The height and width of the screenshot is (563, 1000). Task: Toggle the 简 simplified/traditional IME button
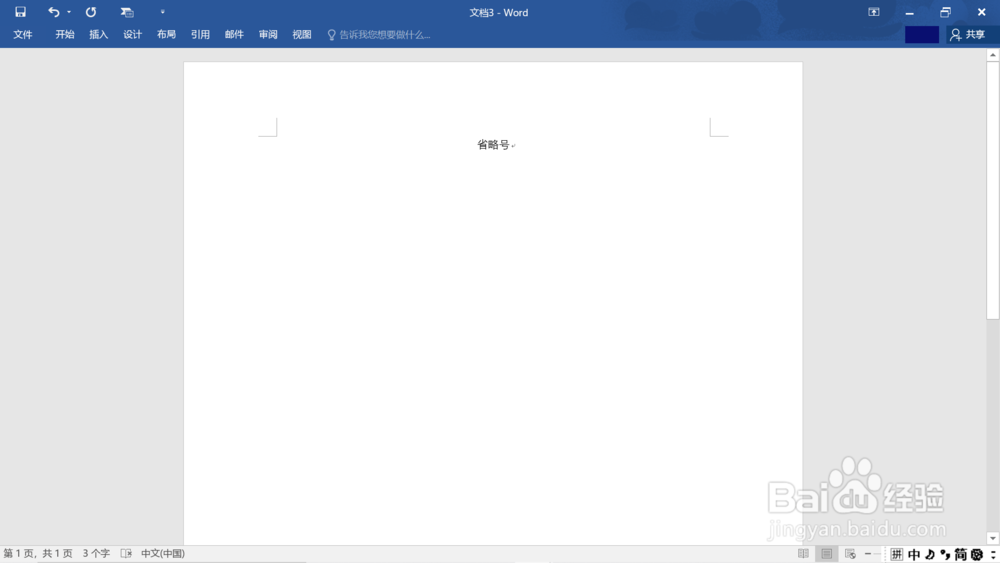tap(960, 555)
